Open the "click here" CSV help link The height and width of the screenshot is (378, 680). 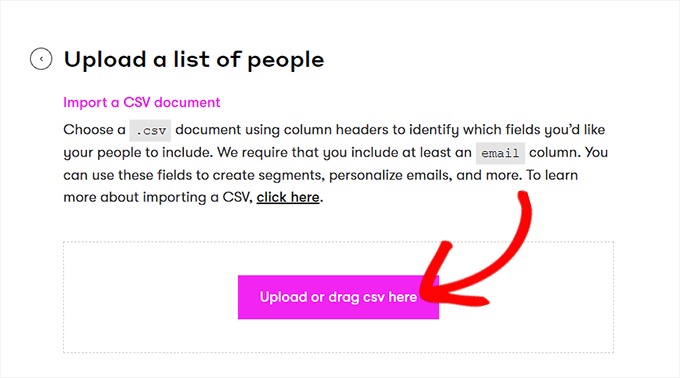tap(288, 197)
